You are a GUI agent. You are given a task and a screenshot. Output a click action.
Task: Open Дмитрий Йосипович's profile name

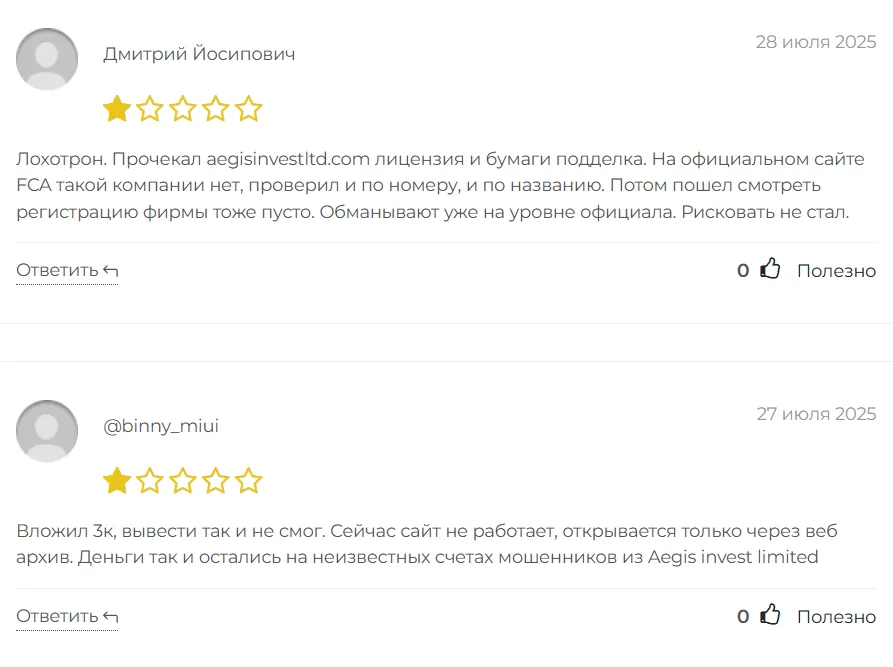coord(199,54)
